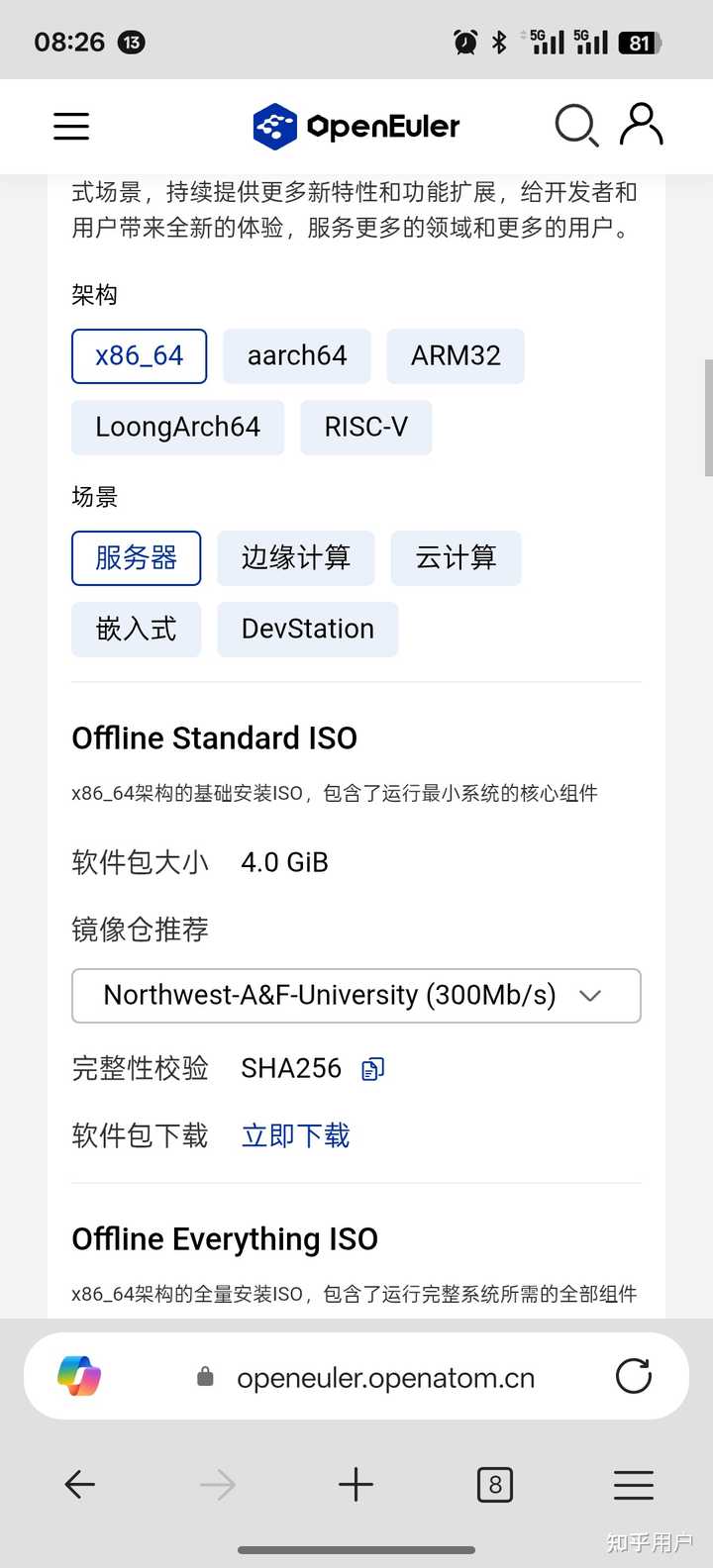Click the 08:26 clock in status bar

(x=69, y=43)
